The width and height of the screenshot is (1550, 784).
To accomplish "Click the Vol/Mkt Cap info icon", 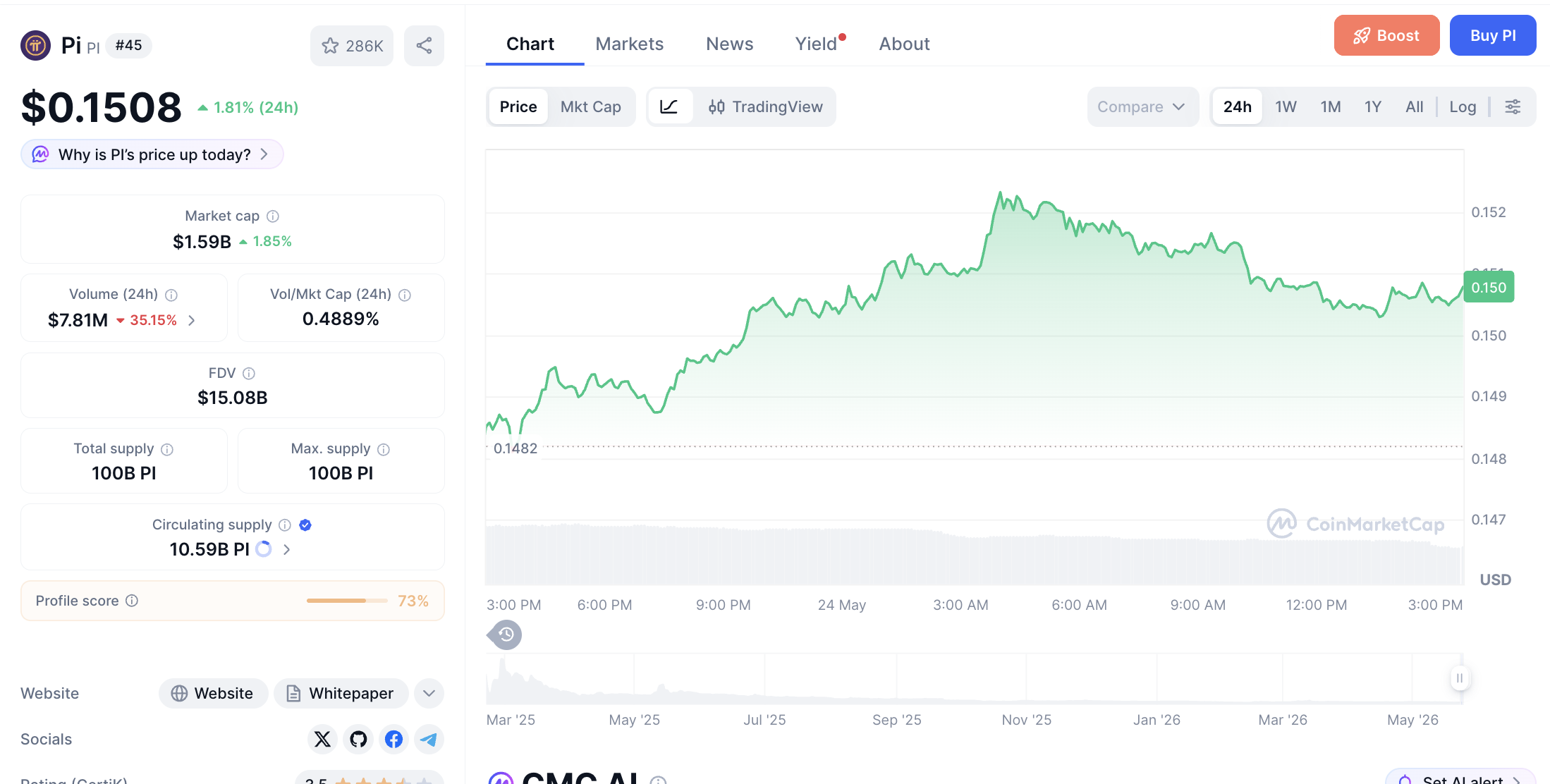I will pyautogui.click(x=405, y=295).
